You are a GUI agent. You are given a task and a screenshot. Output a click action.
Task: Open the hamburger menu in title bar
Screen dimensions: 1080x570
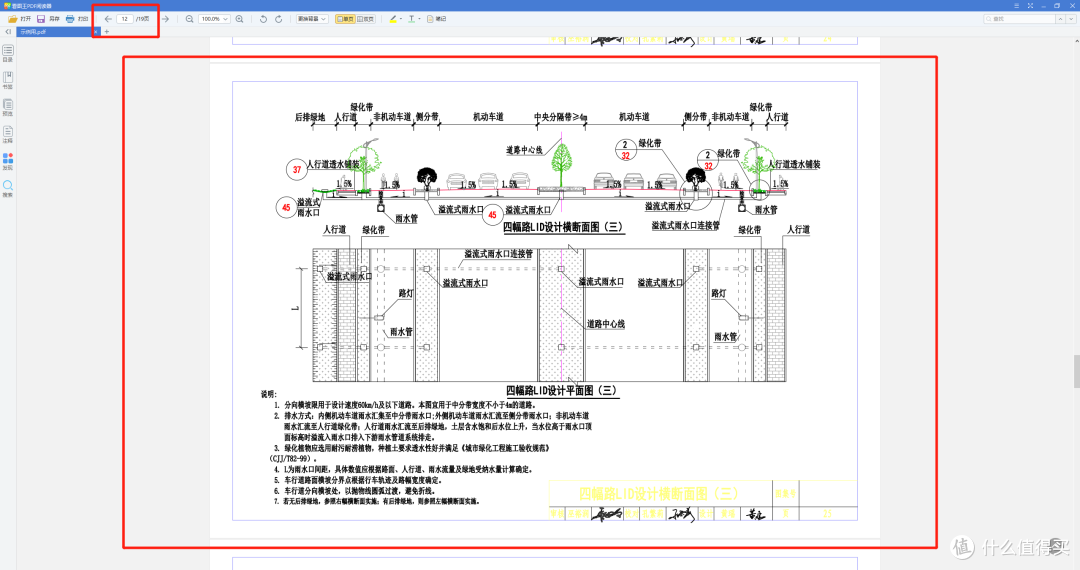pos(1017,6)
